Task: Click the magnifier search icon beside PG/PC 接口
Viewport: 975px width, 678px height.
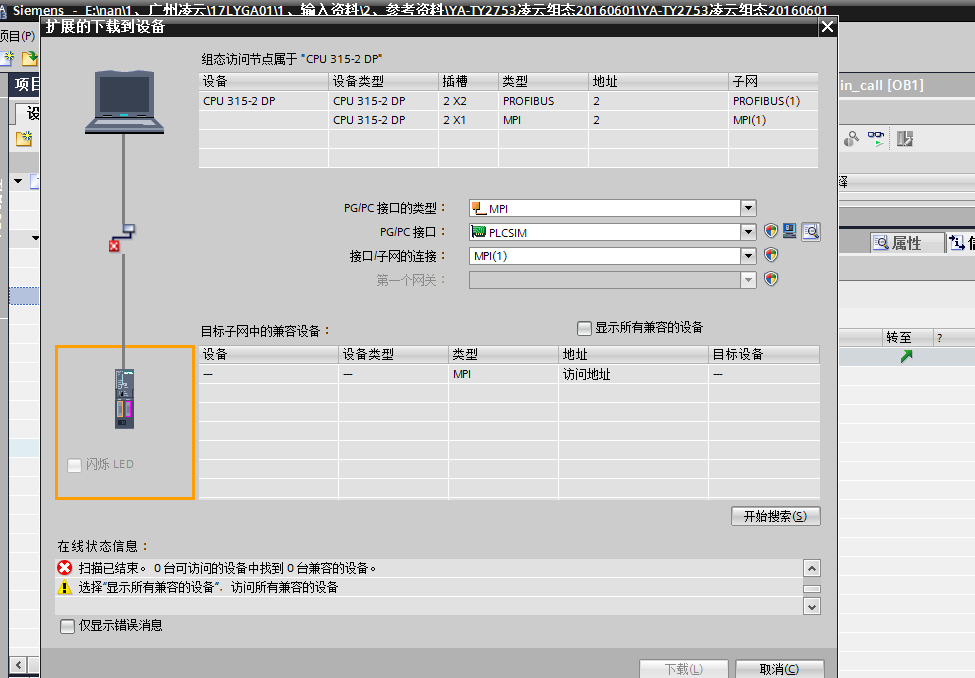Action: 810,232
